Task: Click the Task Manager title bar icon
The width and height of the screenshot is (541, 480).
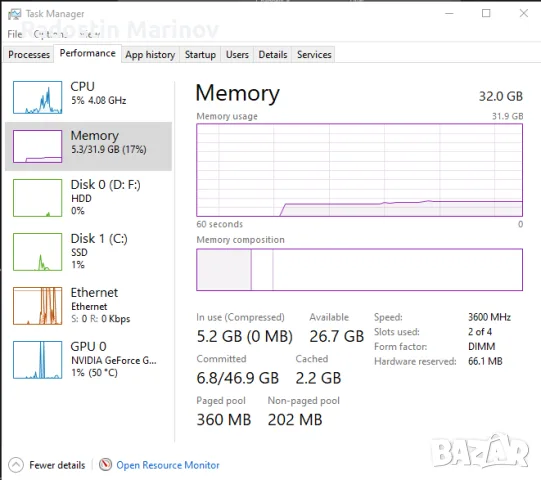Action: click(x=14, y=14)
